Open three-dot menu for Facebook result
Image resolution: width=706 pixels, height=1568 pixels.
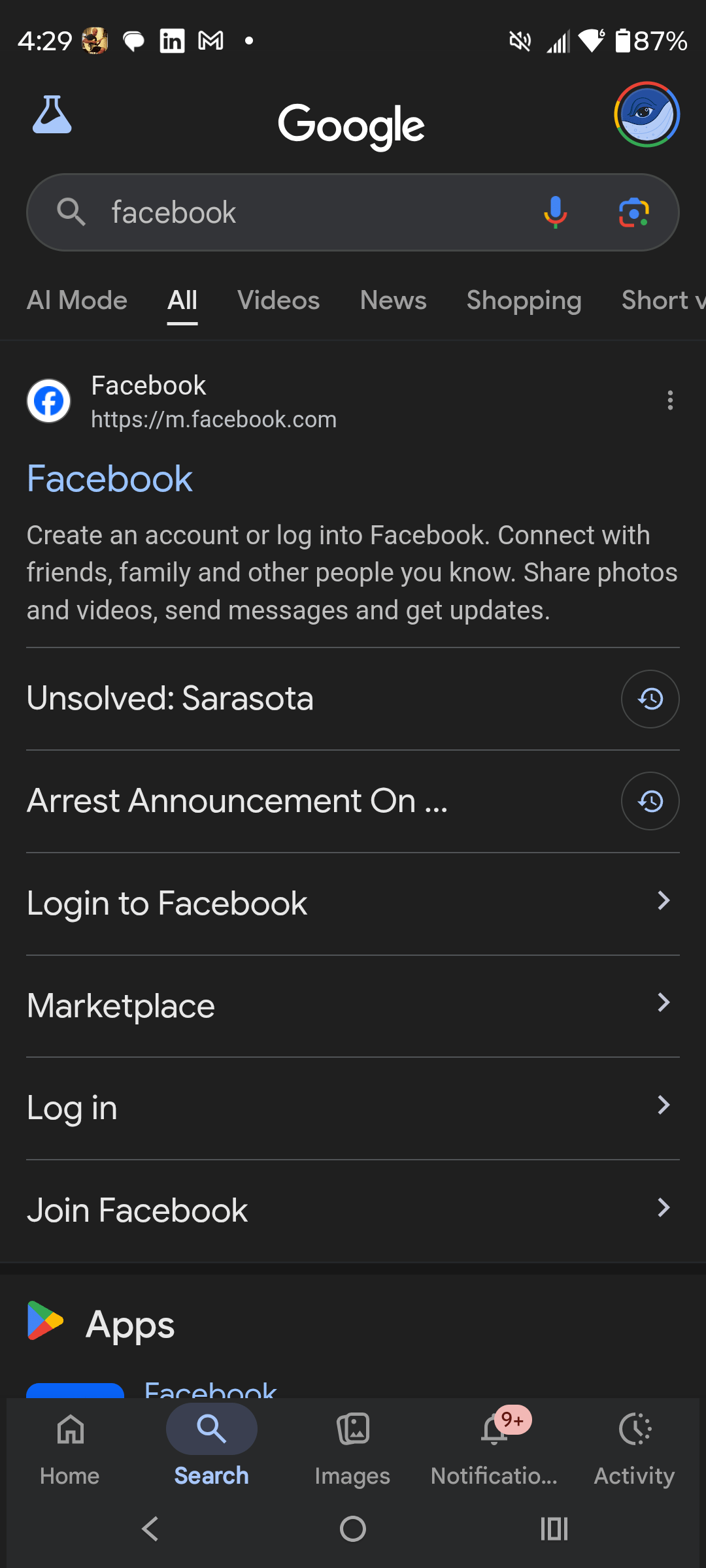(670, 400)
